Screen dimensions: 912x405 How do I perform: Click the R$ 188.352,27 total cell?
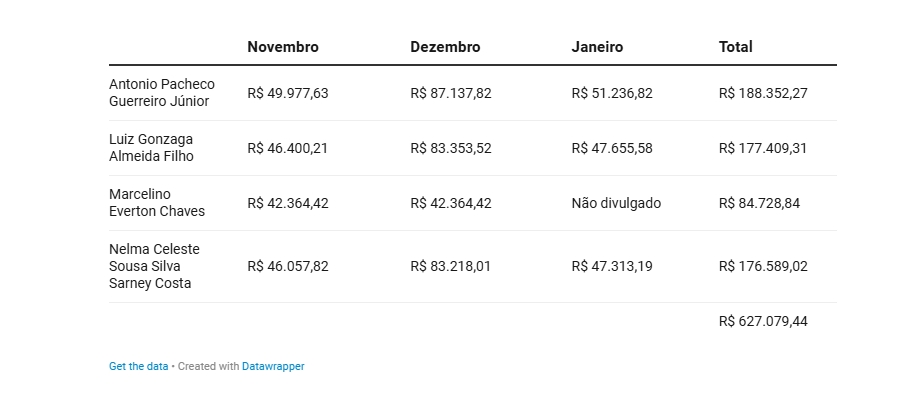763,93
